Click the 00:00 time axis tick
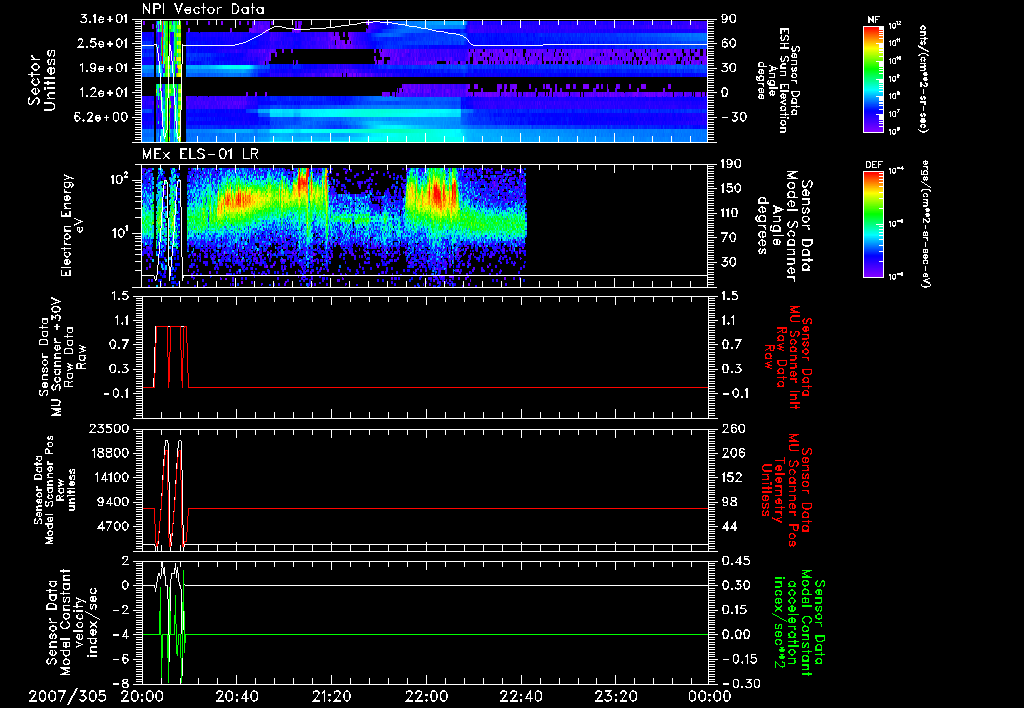The width and height of the screenshot is (1024, 708). pos(710,696)
